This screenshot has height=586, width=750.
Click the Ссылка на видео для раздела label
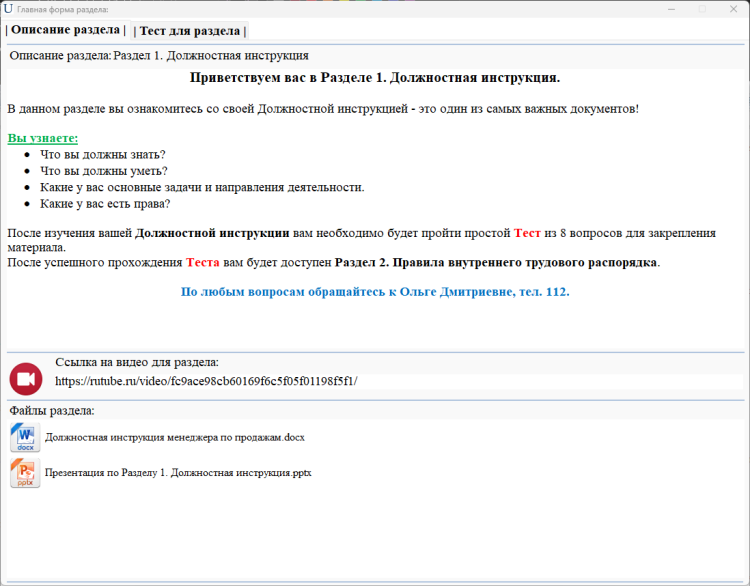point(137,362)
